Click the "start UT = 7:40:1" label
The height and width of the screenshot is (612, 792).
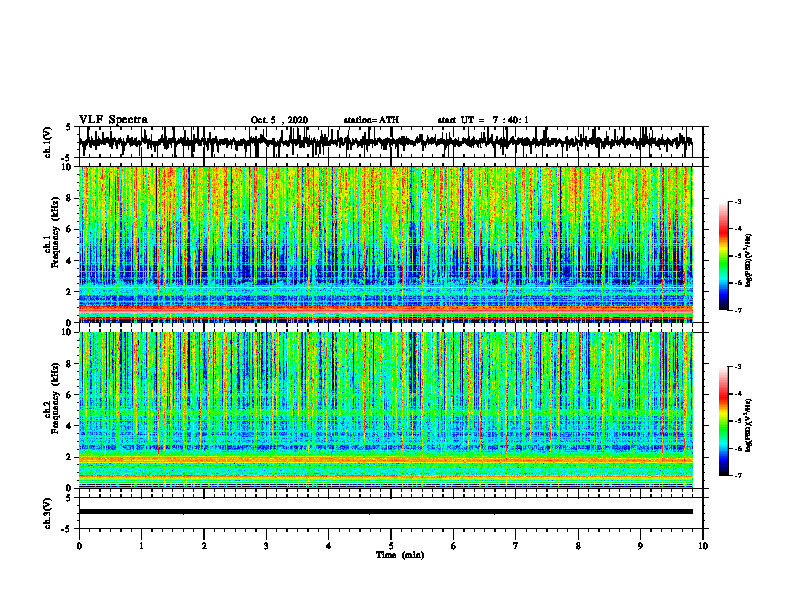(x=483, y=120)
